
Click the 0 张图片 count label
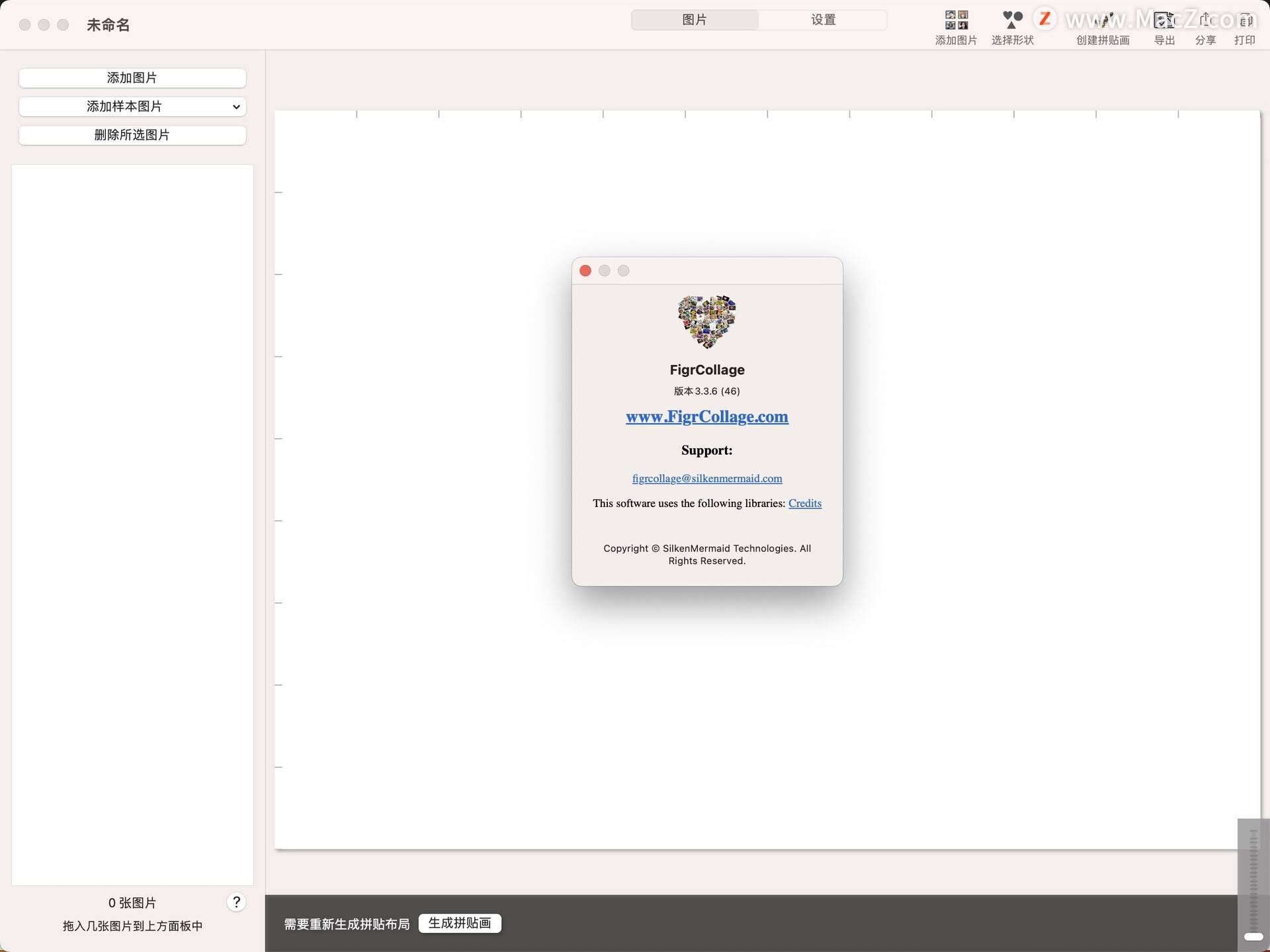(132, 902)
